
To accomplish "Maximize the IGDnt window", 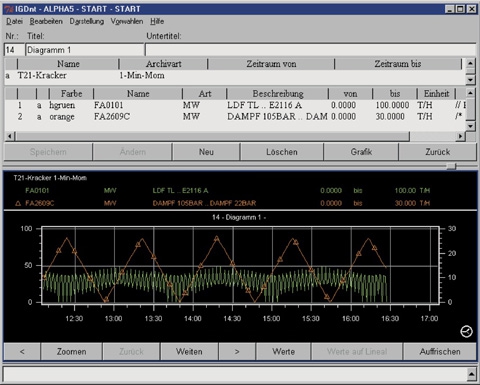I will coord(460,9).
